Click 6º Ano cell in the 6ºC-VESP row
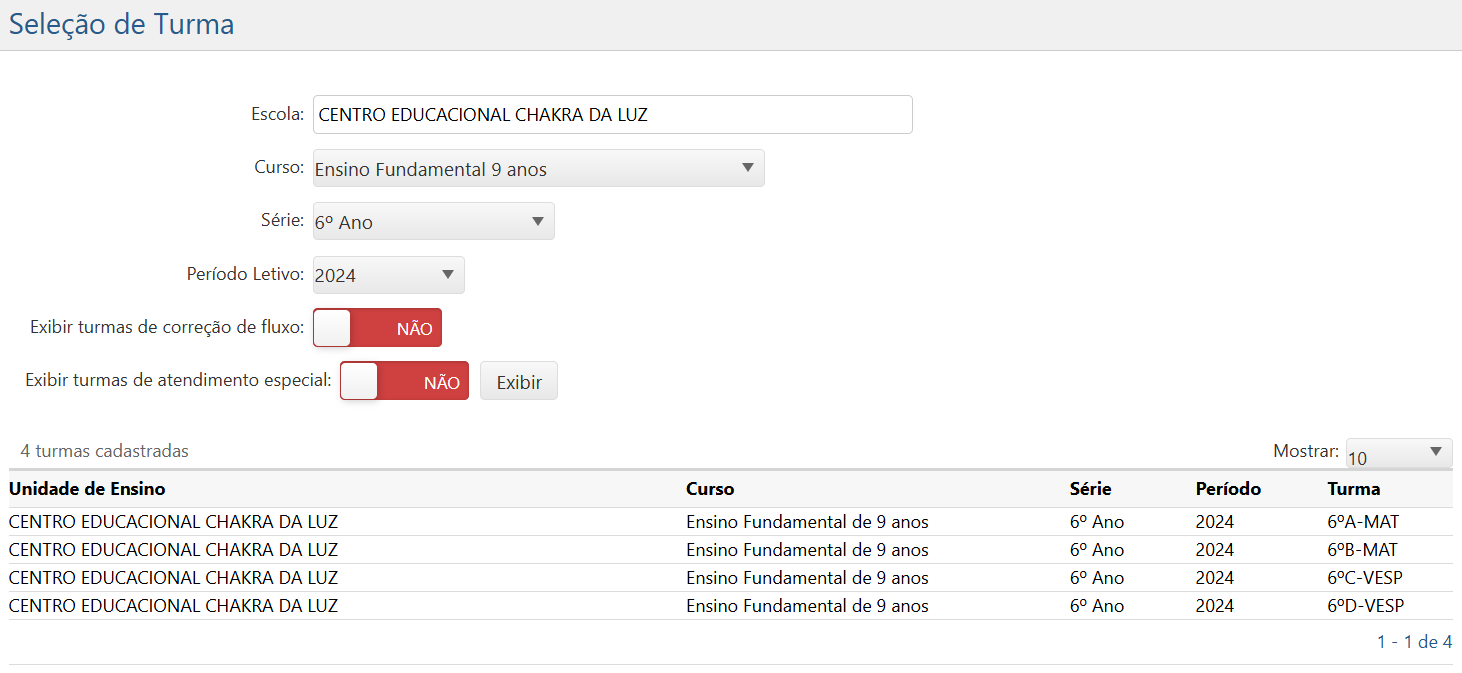The image size is (1462, 673). coord(1097,578)
